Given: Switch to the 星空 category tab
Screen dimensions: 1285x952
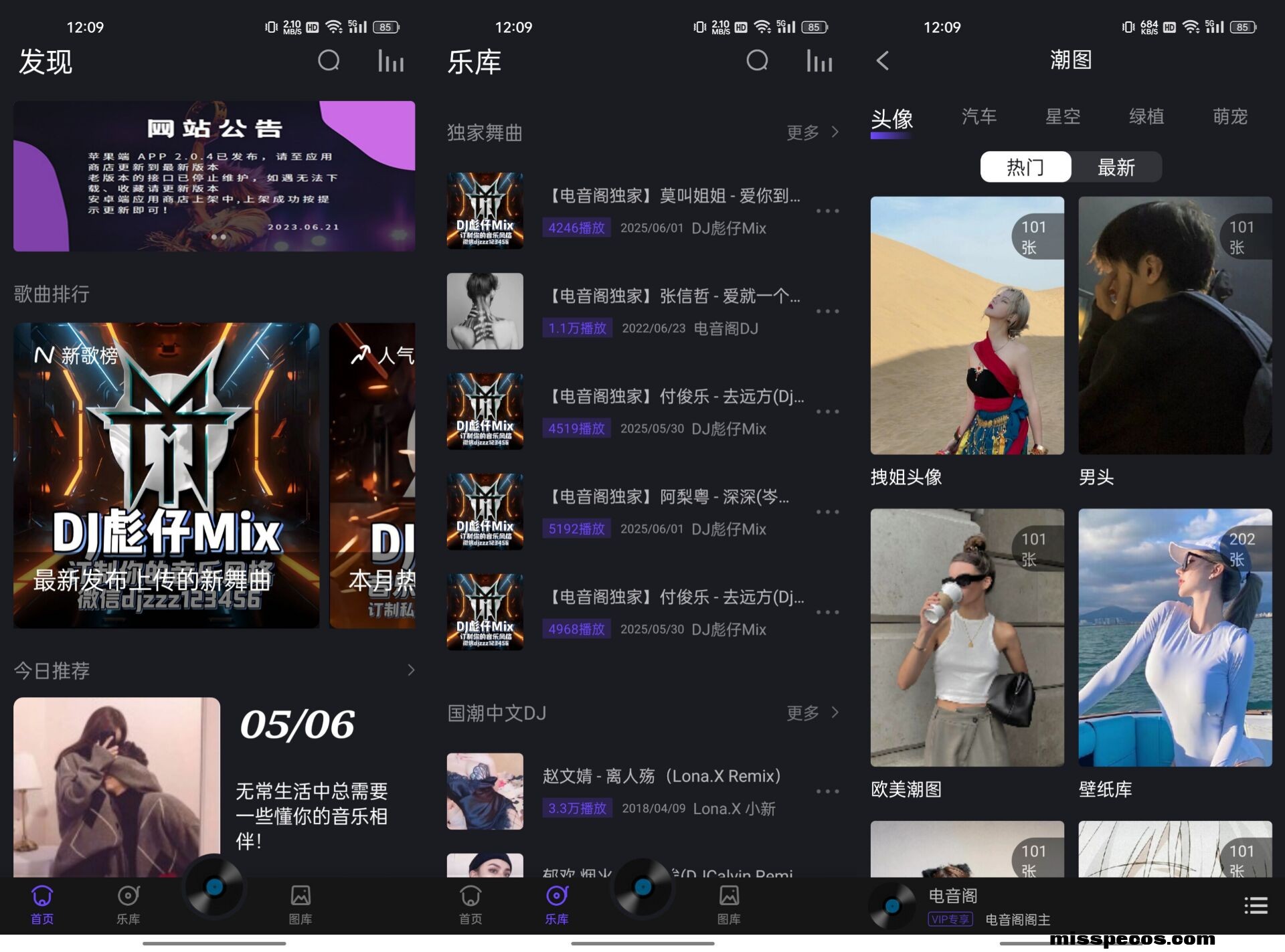Looking at the screenshot, I should pos(1063,116).
